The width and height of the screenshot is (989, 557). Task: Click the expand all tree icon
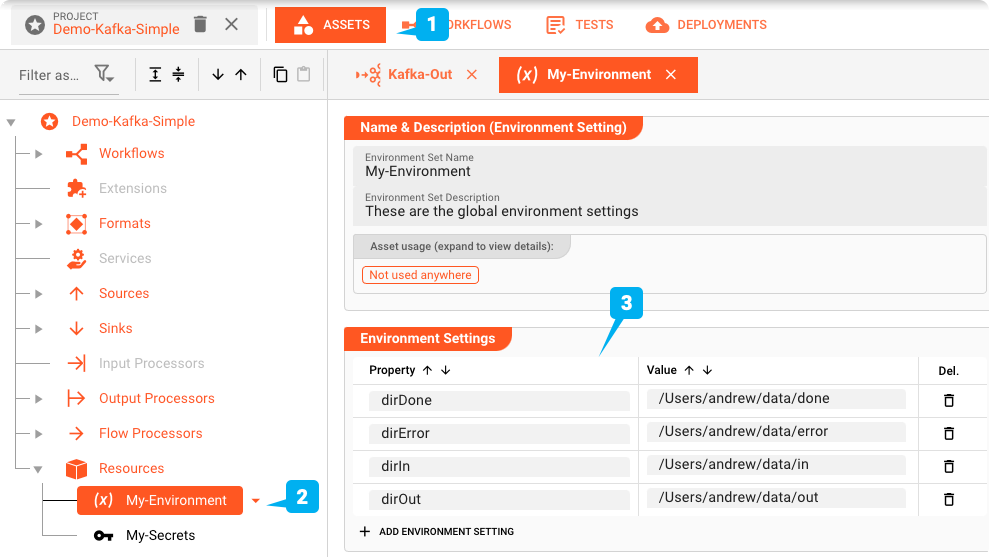point(155,75)
